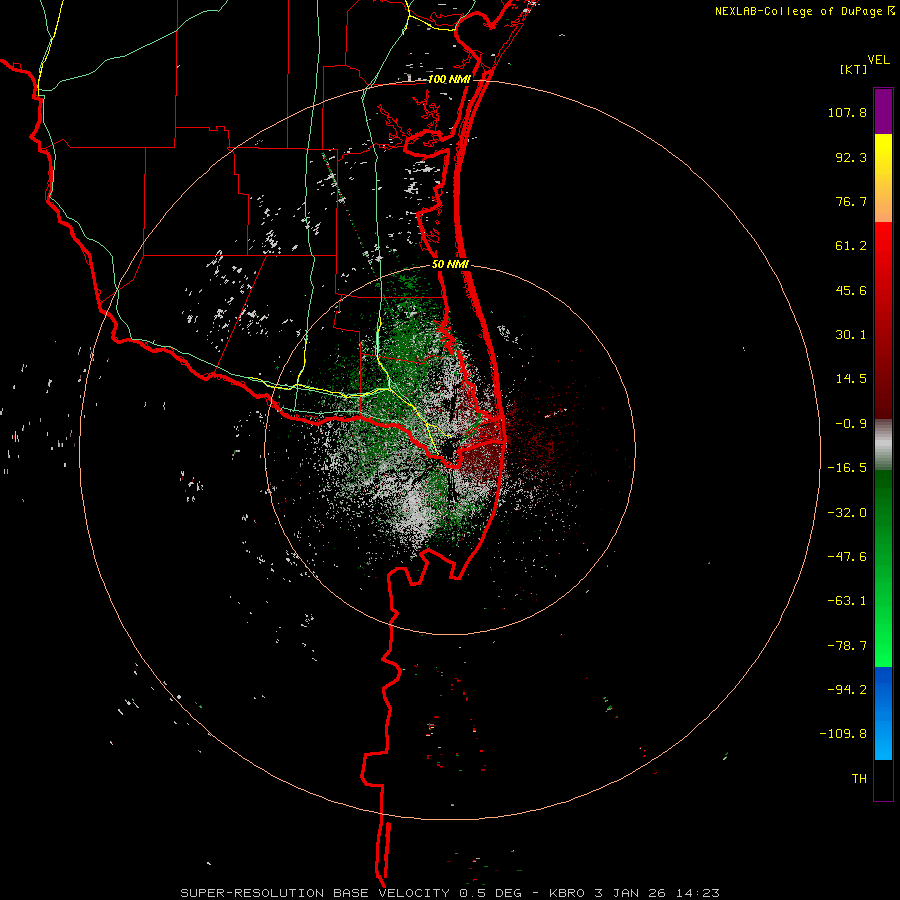Click the TH legend label

pyautogui.click(x=859, y=779)
